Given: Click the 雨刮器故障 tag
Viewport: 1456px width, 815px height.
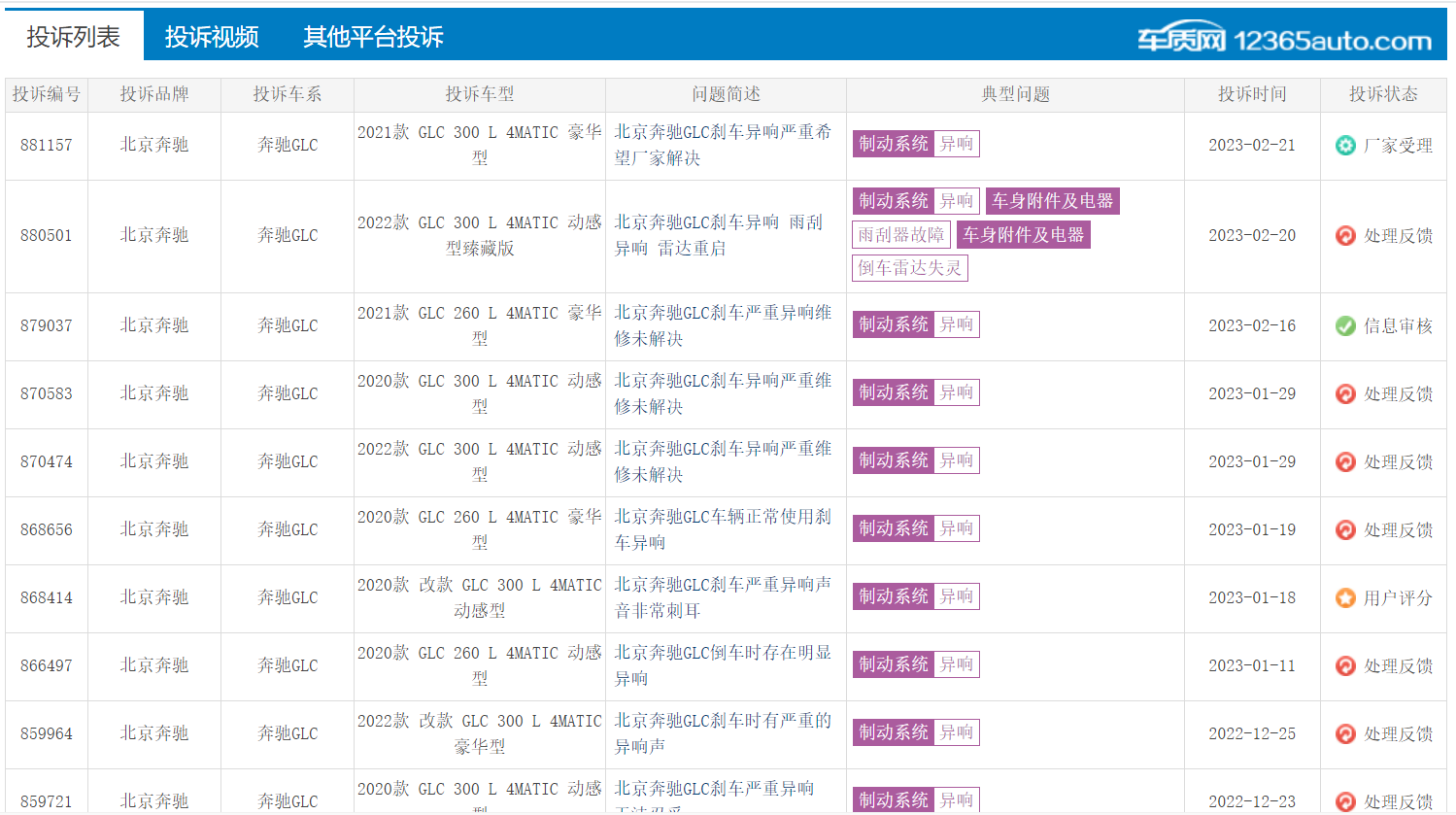Looking at the screenshot, I should (x=901, y=235).
